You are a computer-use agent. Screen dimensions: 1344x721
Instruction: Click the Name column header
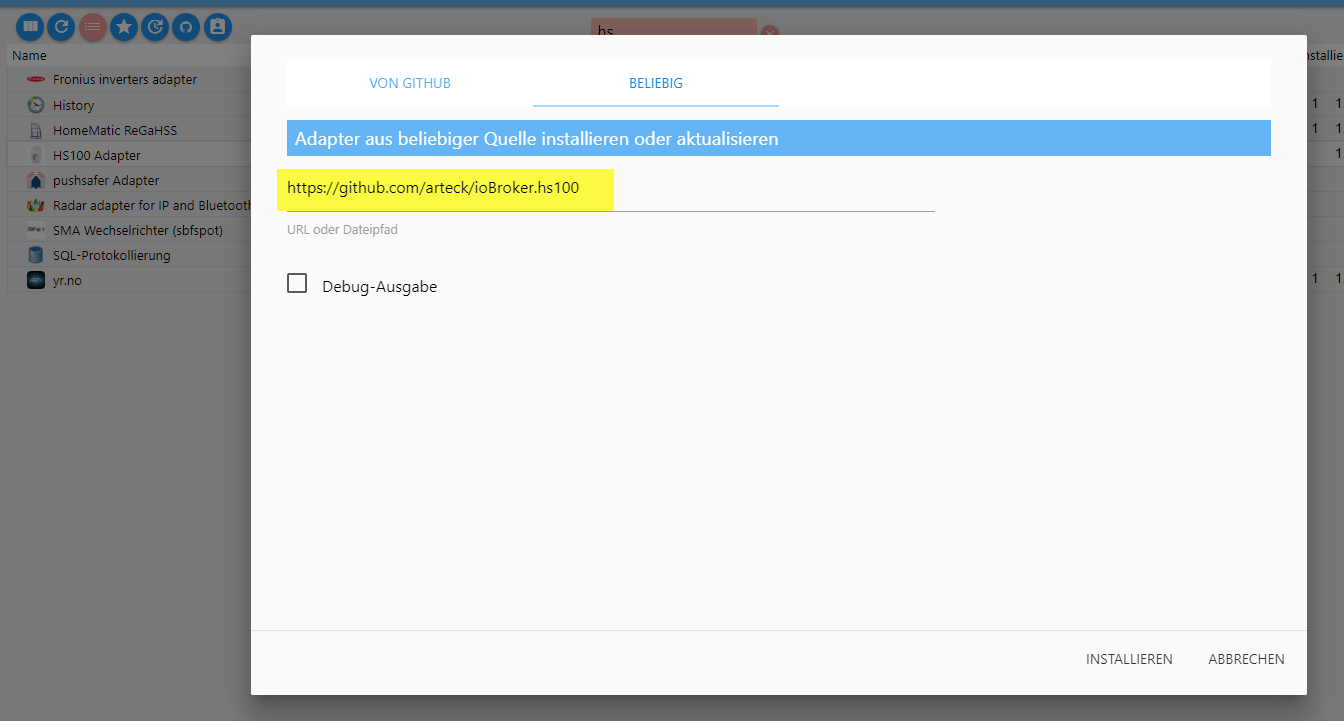(30, 56)
